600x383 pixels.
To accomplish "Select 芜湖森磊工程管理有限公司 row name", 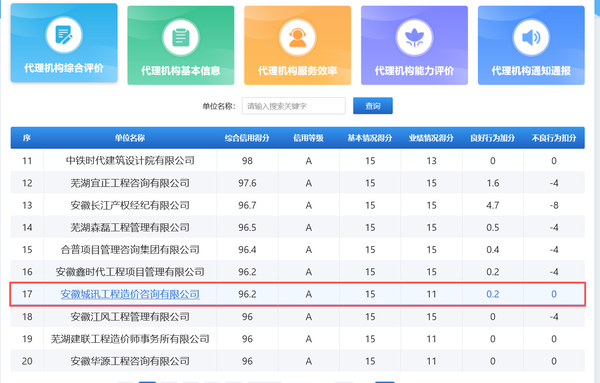I will (130, 228).
